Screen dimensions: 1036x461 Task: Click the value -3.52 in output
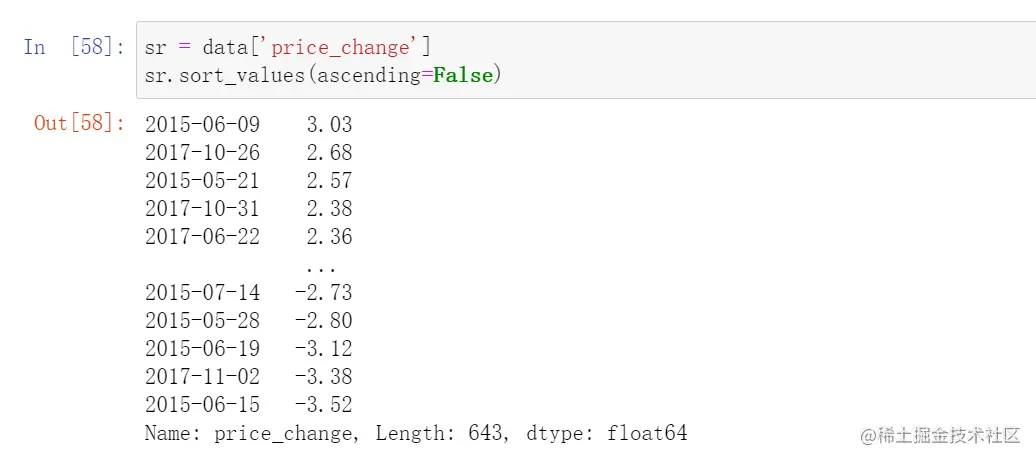[x=323, y=405]
